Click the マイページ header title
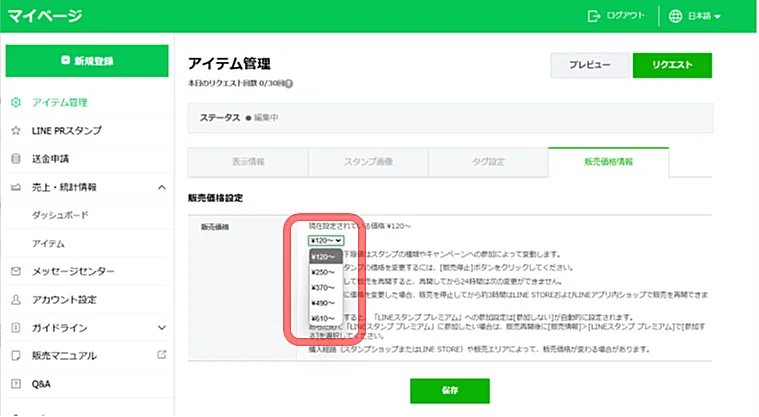Screen dimensions: 759x417 click(45, 15)
